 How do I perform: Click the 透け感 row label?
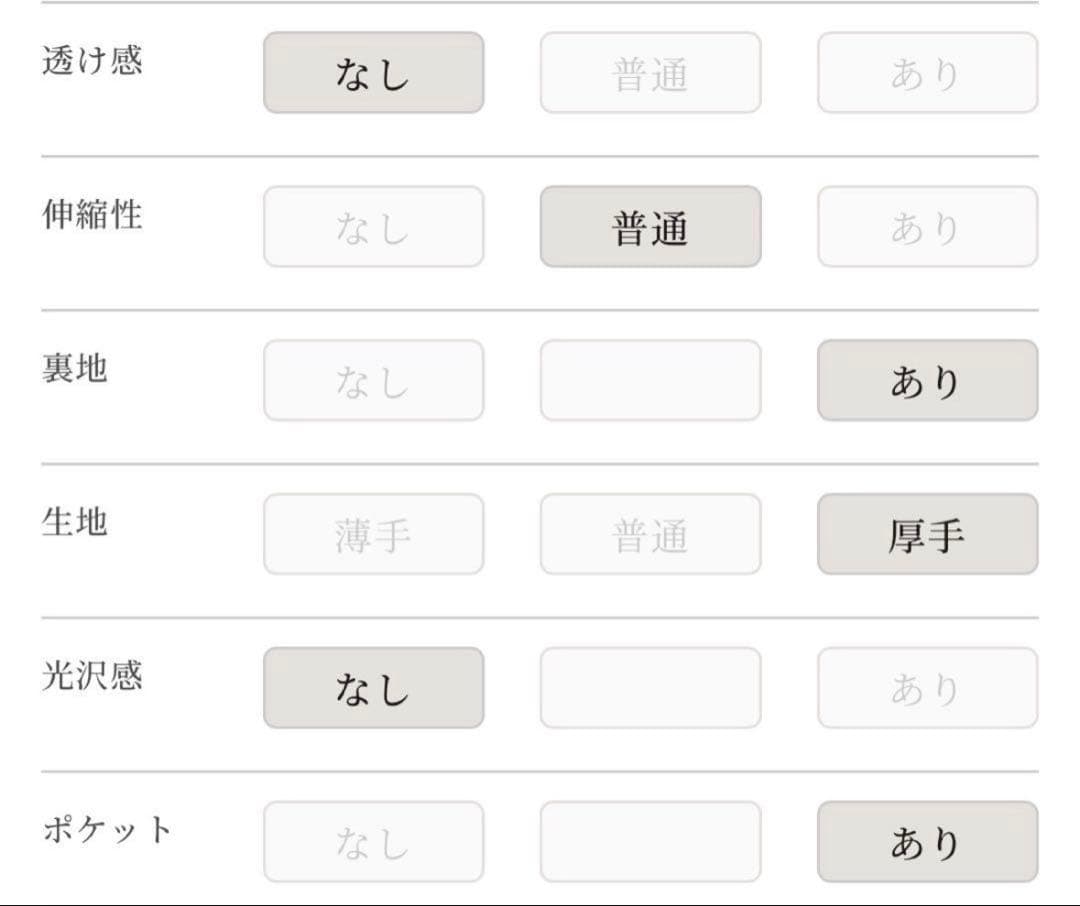92,60
